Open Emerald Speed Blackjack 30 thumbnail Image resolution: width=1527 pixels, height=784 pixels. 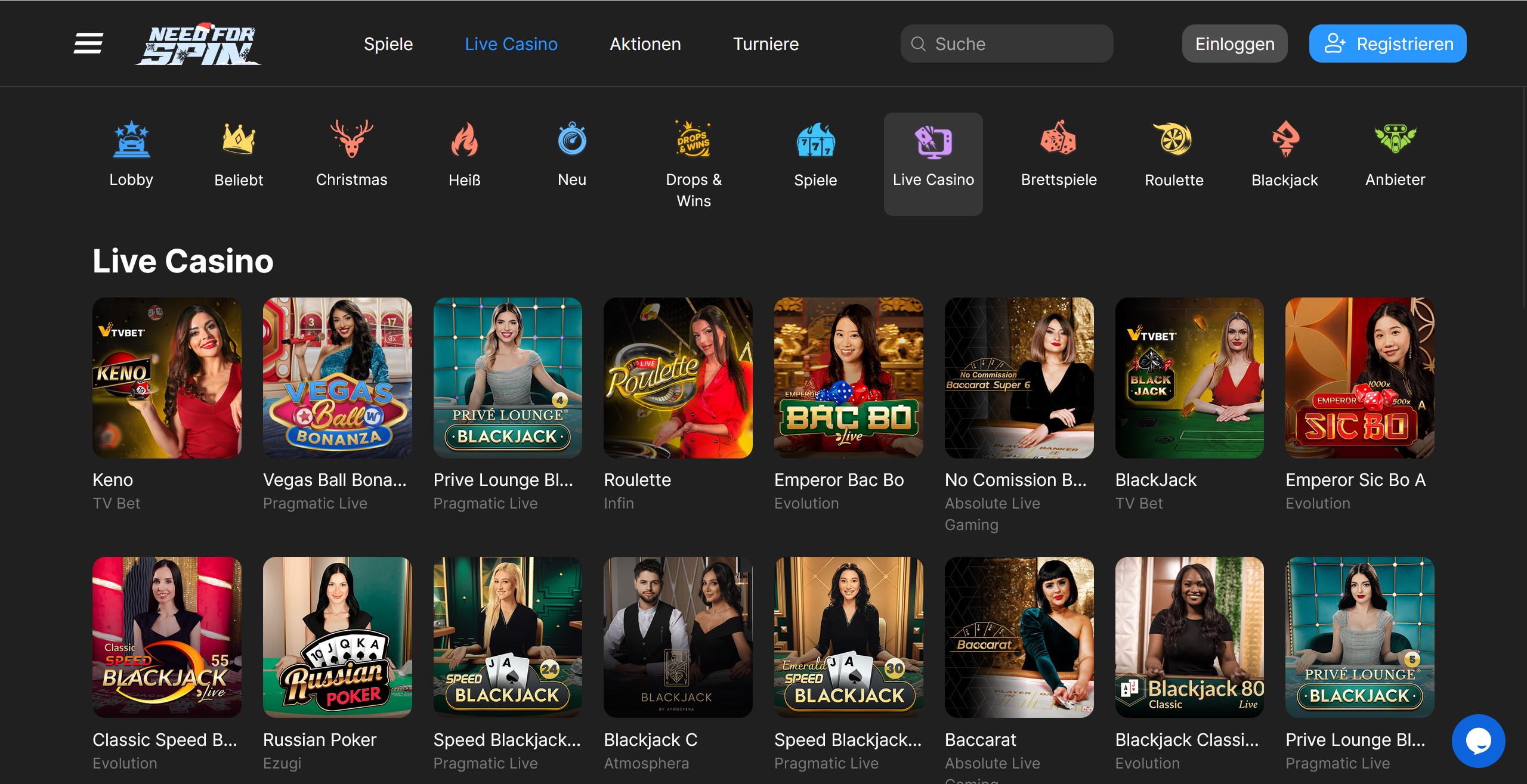coord(849,637)
